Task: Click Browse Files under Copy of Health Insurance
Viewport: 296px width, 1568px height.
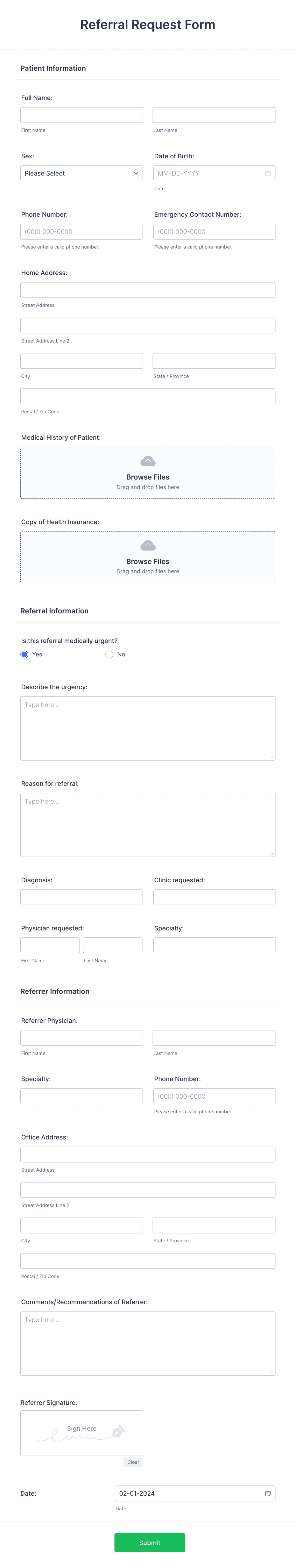Action: 148,561
